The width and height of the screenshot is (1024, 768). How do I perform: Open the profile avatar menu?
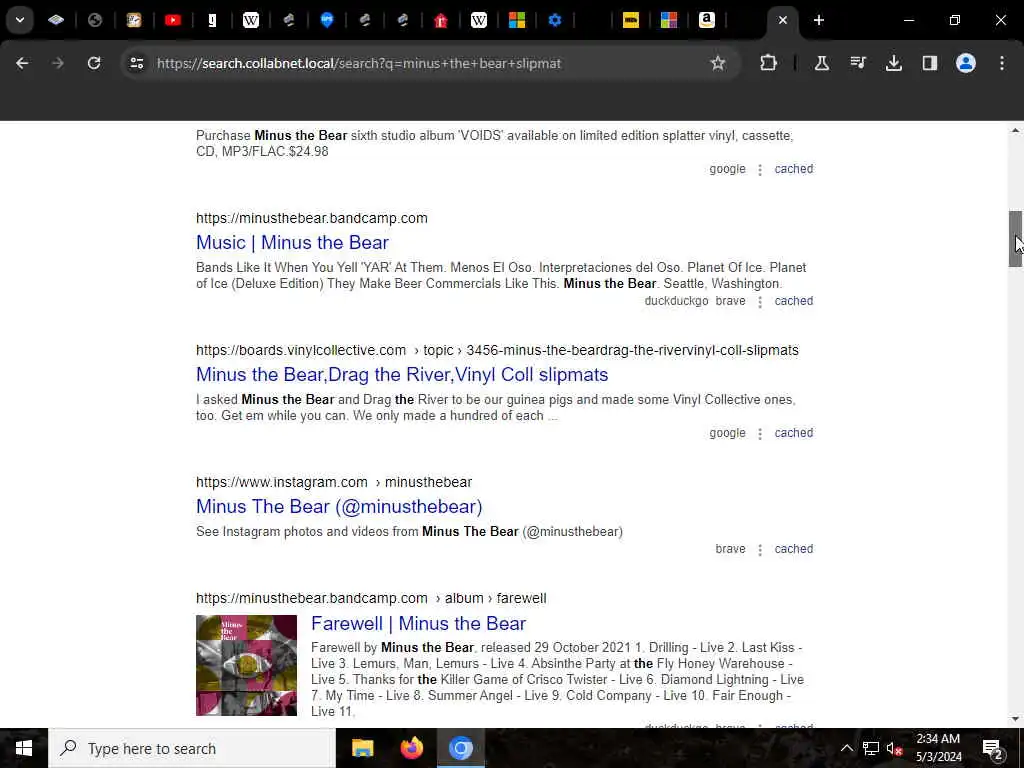point(966,63)
